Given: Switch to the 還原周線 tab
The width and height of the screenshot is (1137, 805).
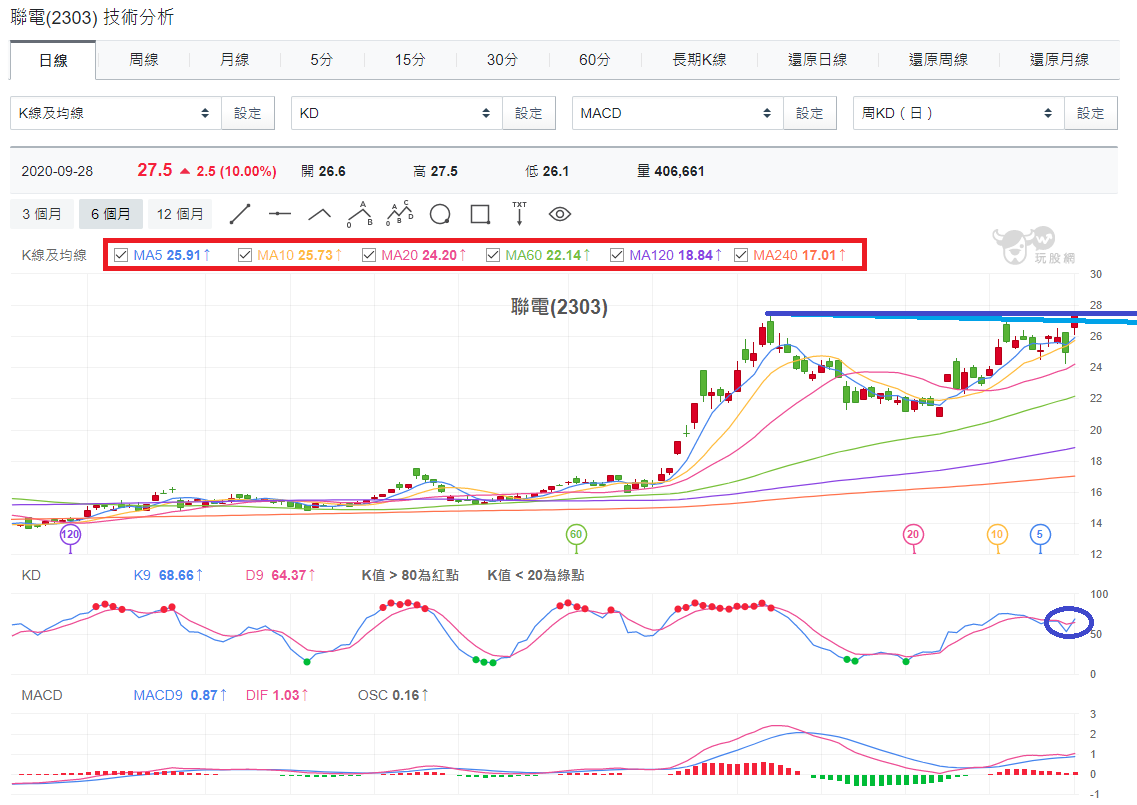Looking at the screenshot, I should tap(938, 59).
